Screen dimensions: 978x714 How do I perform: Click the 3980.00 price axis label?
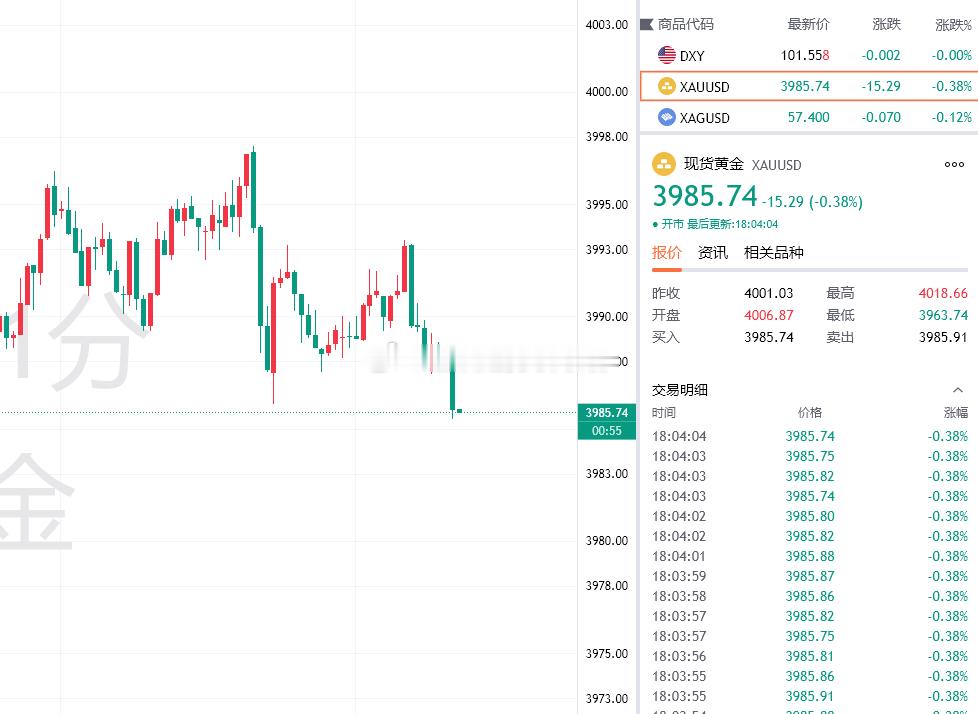tap(607, 541)
